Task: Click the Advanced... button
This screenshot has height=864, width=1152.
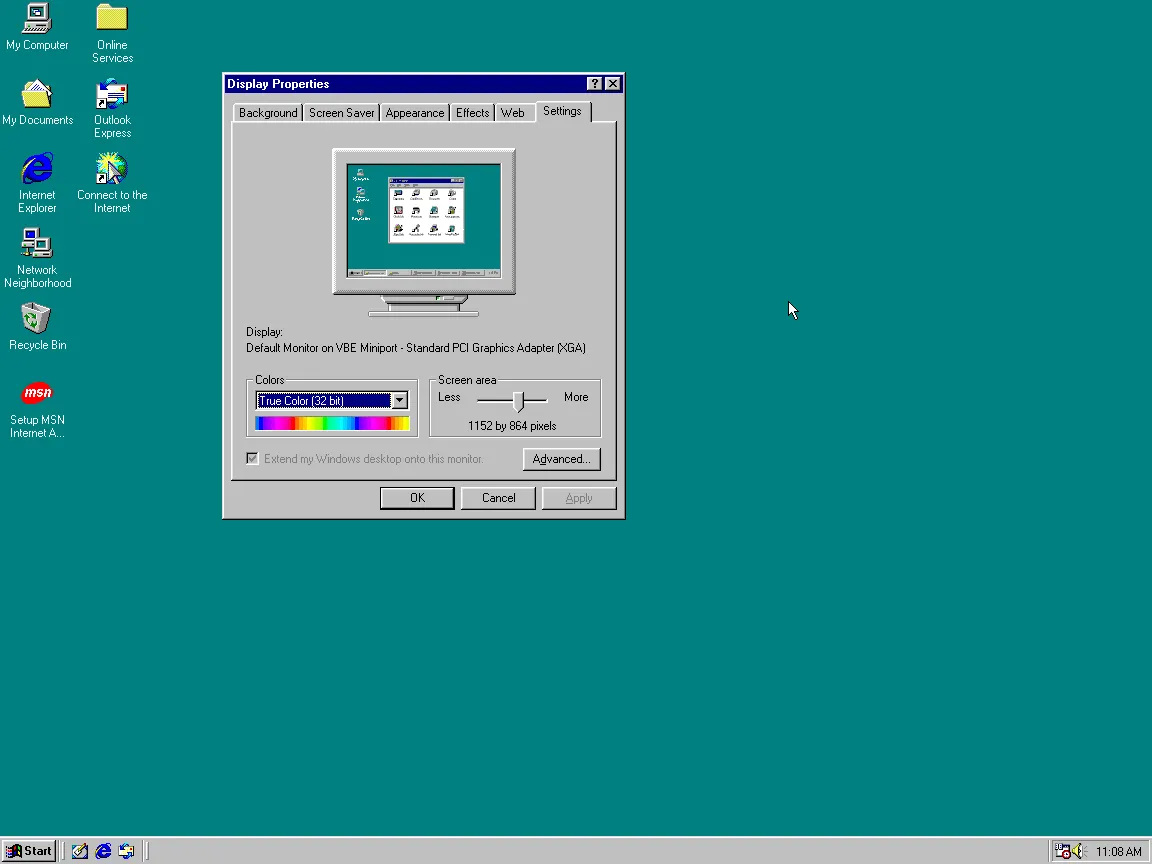Action: (561, 459)
